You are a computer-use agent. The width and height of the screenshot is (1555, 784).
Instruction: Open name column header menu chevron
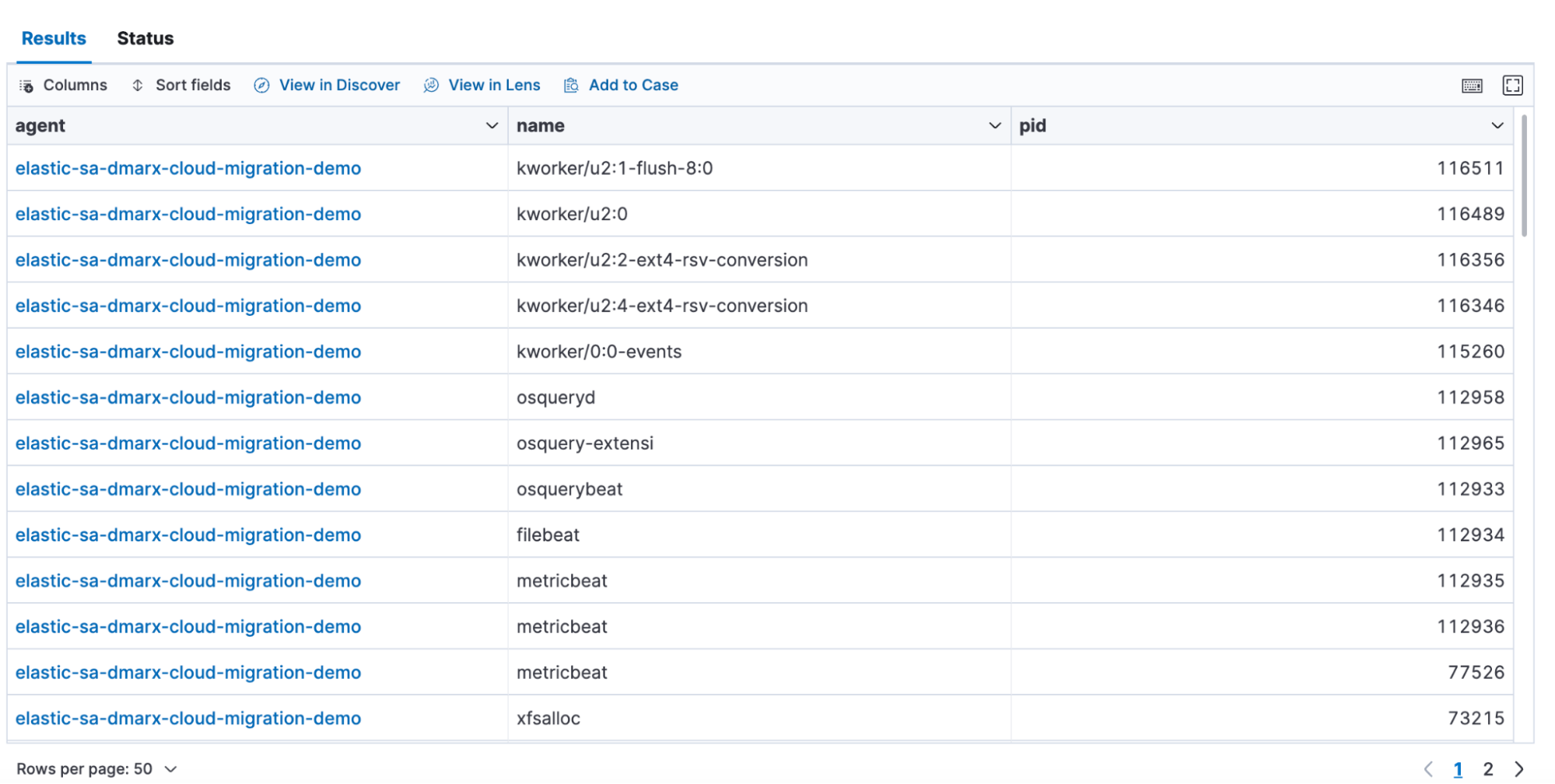(x=994, y=126)
